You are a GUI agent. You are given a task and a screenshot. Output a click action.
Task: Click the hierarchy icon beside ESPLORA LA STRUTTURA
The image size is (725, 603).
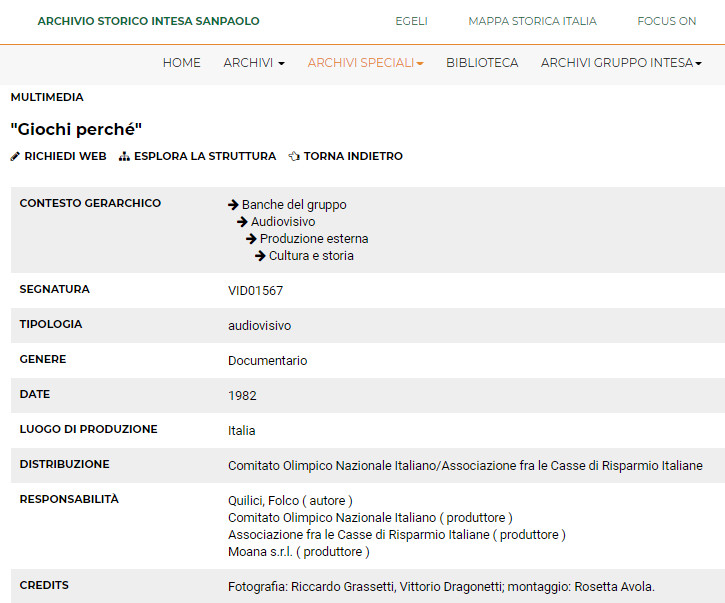click(x=124, y=157)
